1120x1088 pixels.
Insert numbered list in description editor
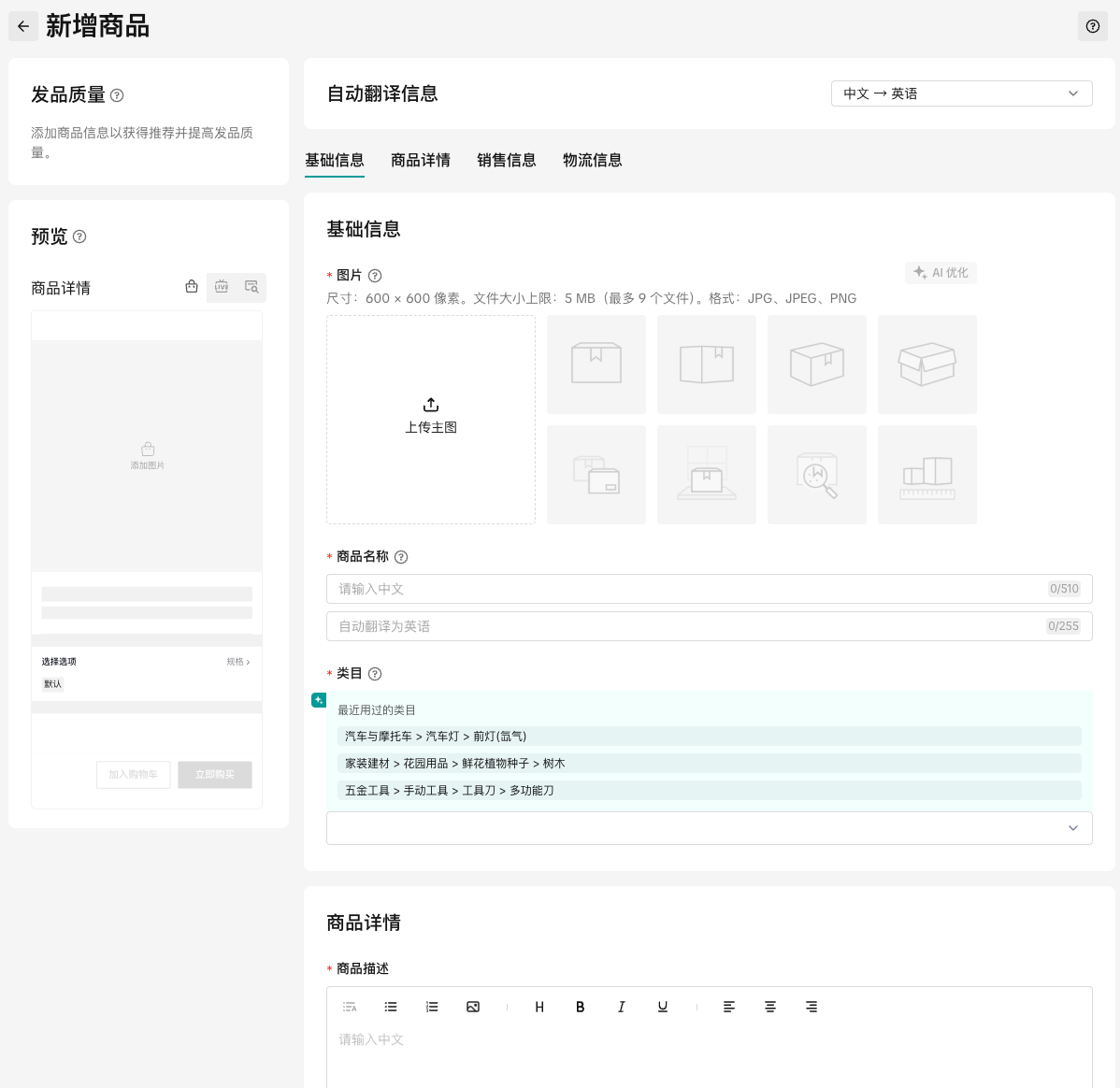tap(432, 1007)
